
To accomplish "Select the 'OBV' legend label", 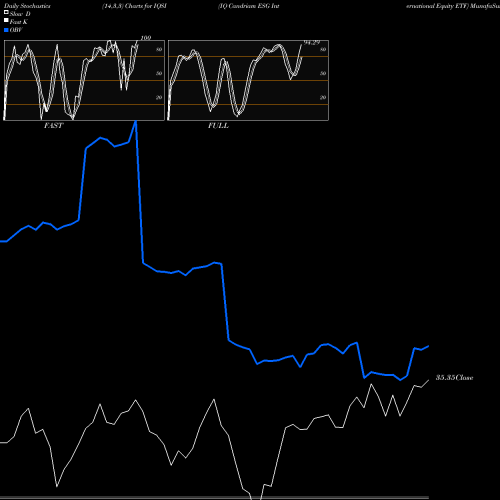I will point(16,30).
